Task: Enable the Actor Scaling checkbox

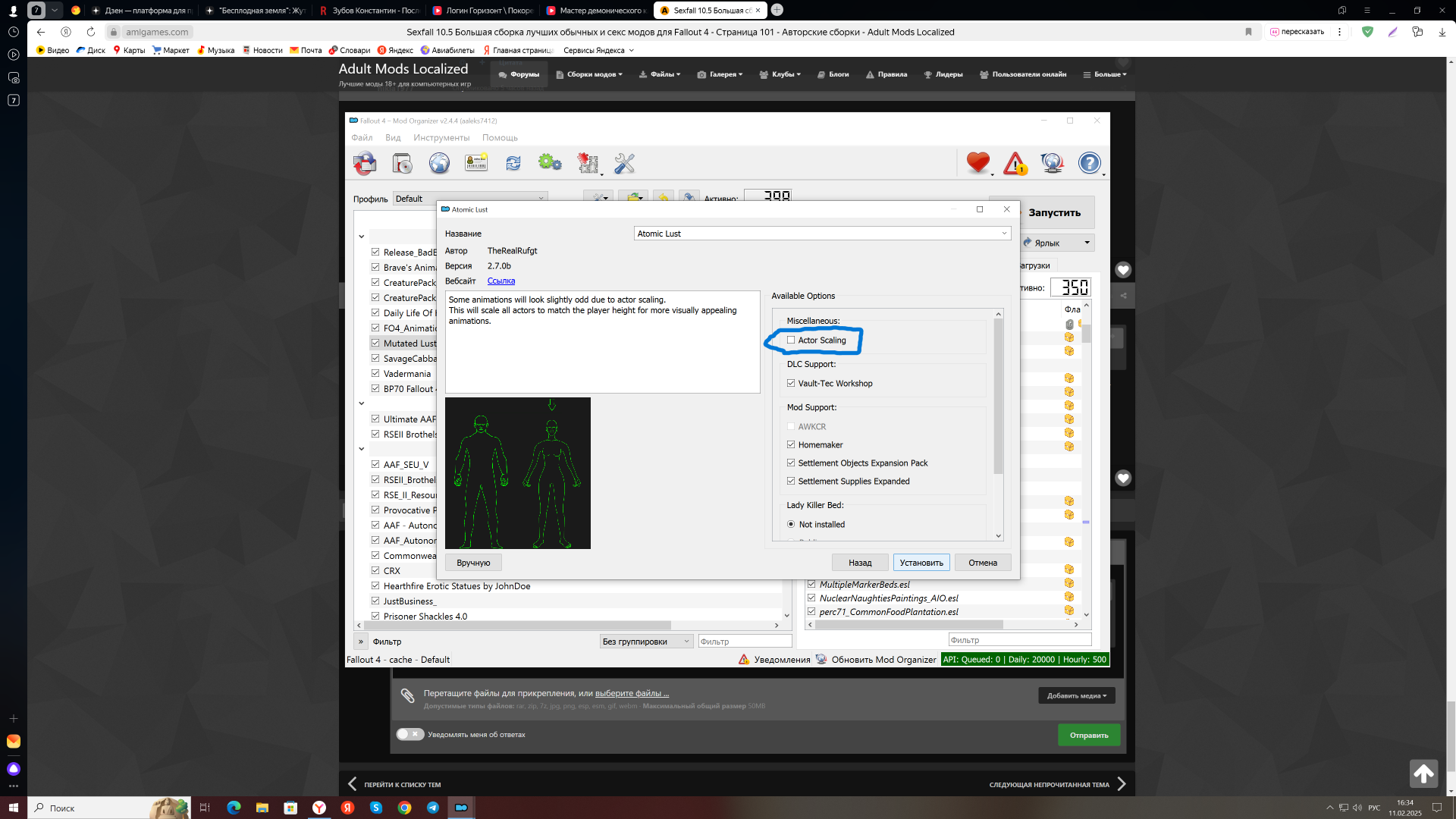Action: [x=791, y=340]
